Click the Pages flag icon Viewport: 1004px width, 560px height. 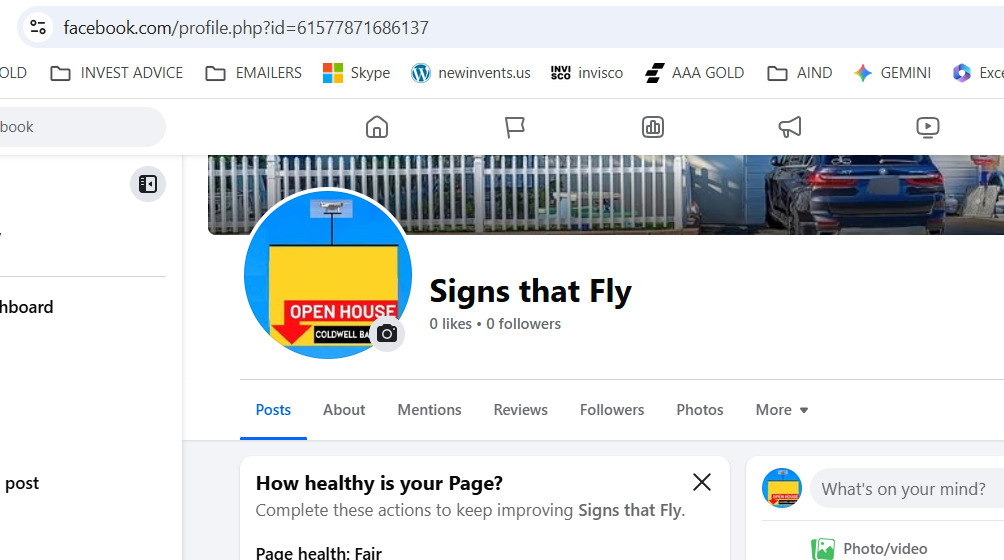coord(515,127)
